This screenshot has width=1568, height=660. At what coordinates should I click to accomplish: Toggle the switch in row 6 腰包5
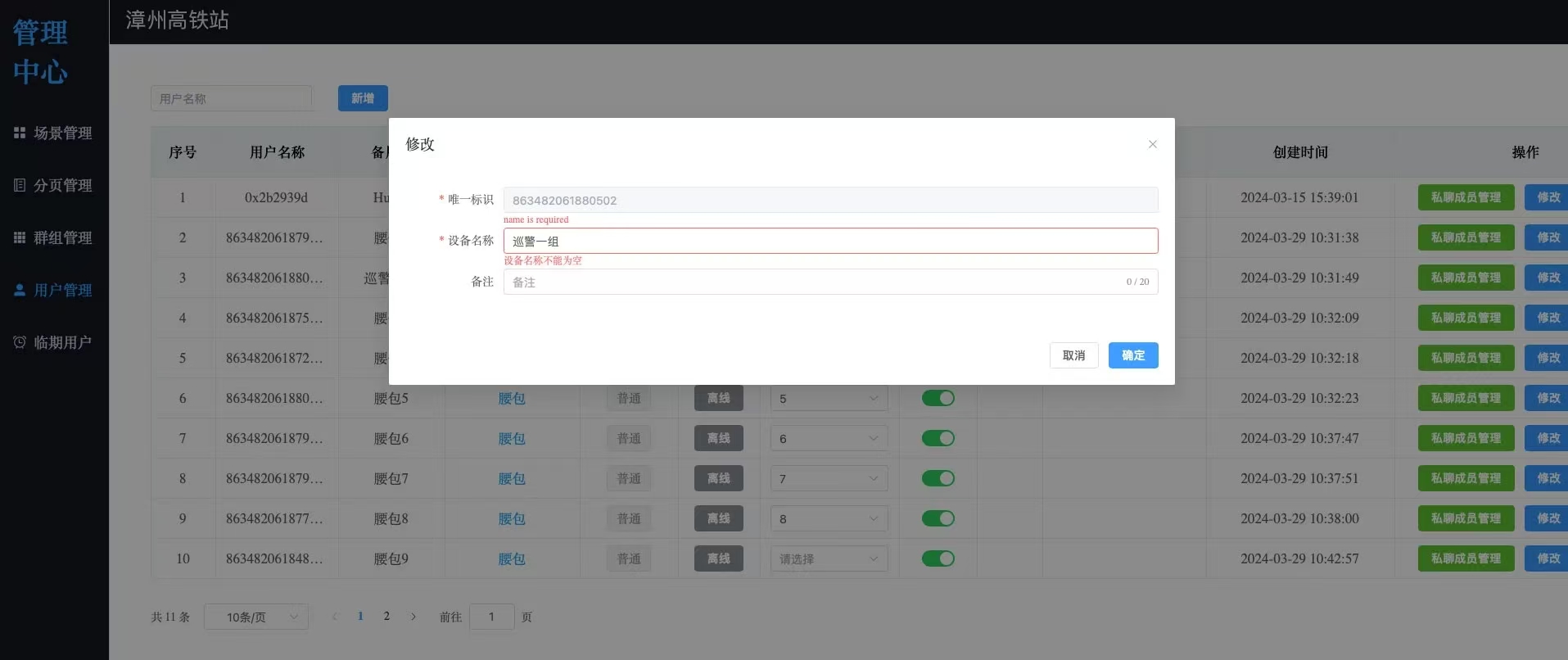[x=938, y=398]
